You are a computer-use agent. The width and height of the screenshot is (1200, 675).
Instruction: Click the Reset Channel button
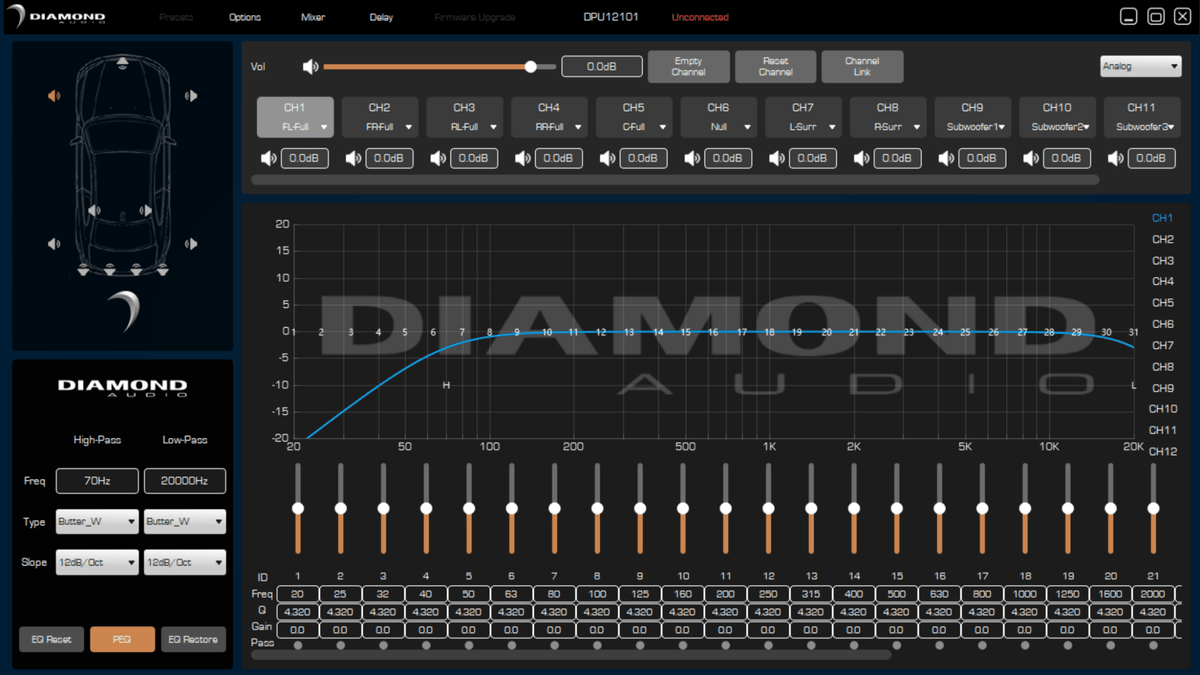tap(775, 67)
